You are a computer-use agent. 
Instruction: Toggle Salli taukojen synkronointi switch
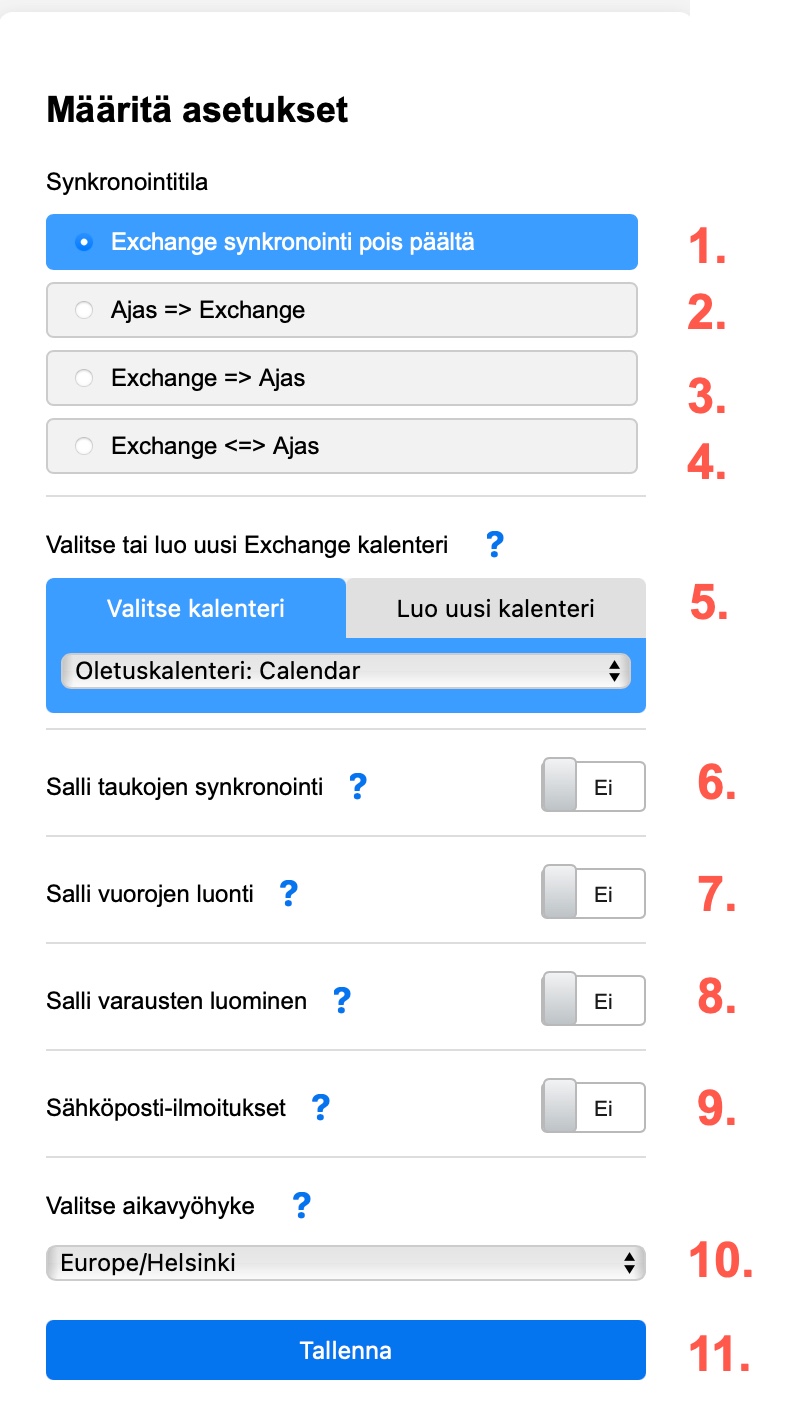pyautogui.click(x=593, y=787)
